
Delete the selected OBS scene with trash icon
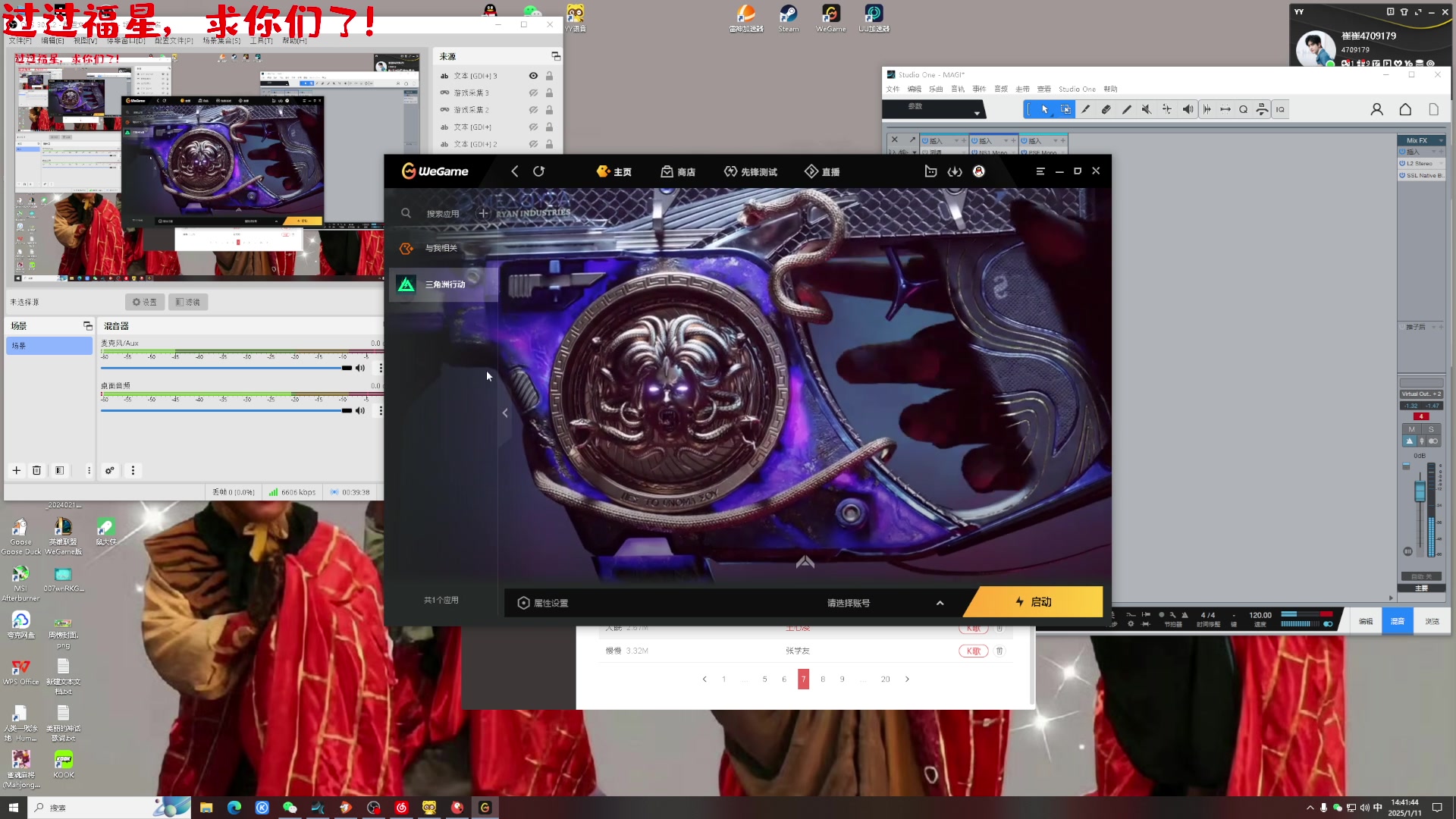point(36,470)
